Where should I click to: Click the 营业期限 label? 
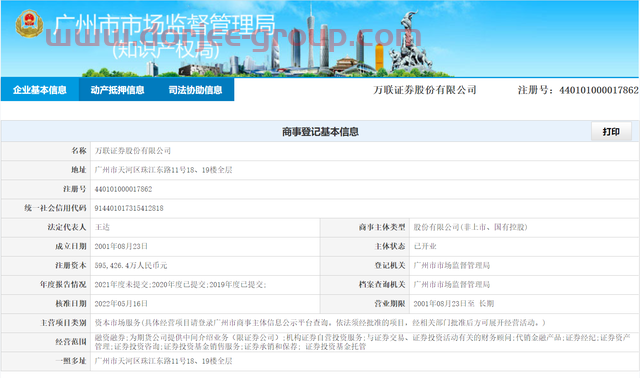[390, 304]
